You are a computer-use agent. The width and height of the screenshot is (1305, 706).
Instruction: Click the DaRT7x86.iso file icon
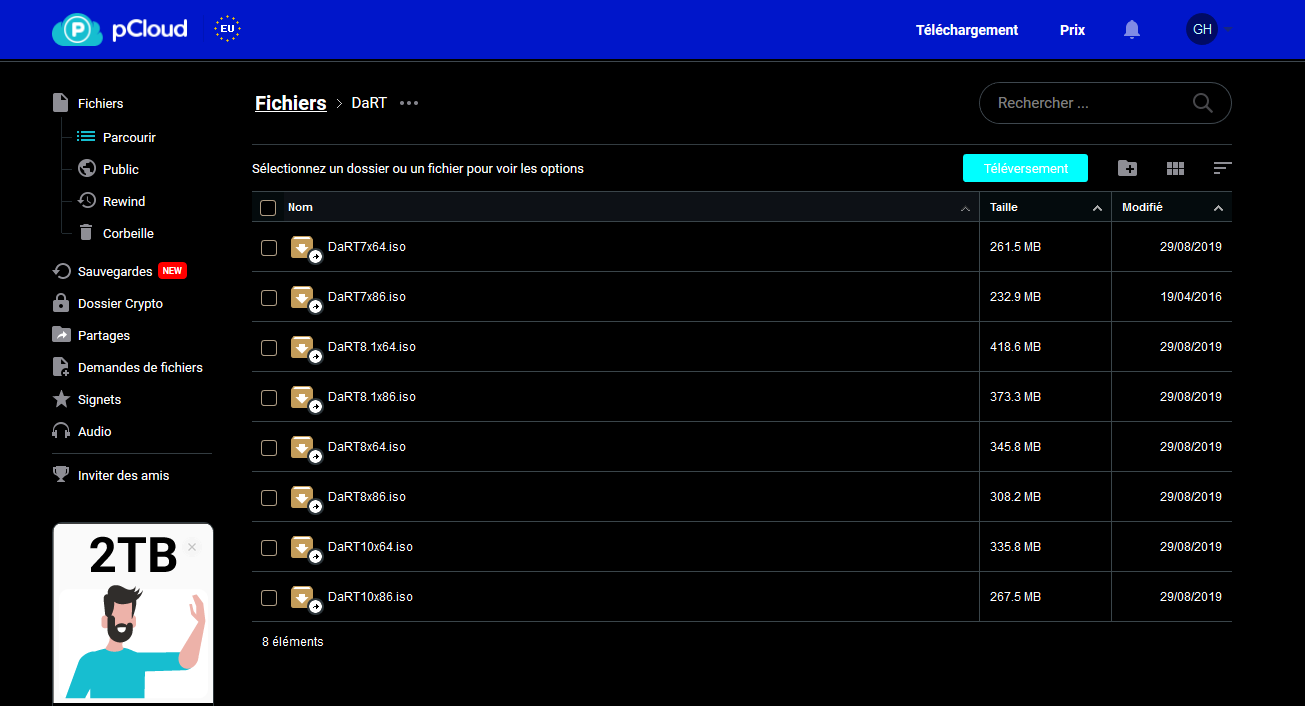304,298
